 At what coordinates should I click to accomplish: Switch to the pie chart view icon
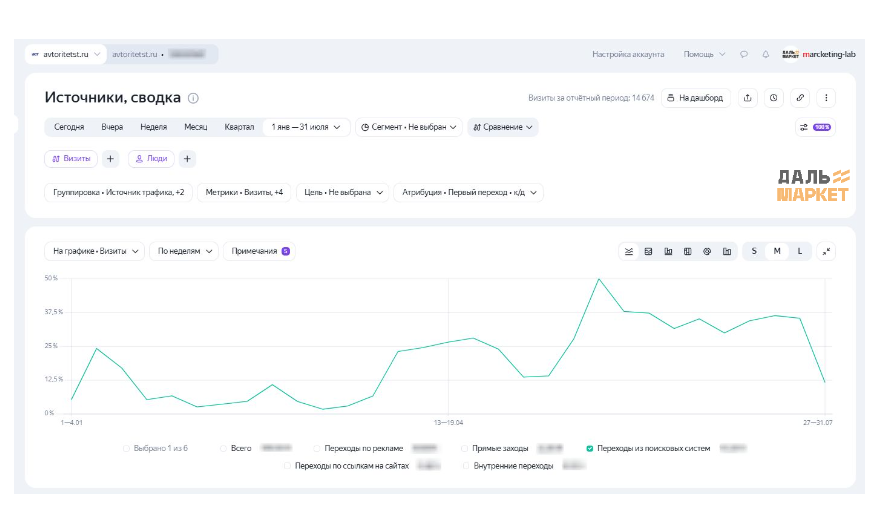707,252
